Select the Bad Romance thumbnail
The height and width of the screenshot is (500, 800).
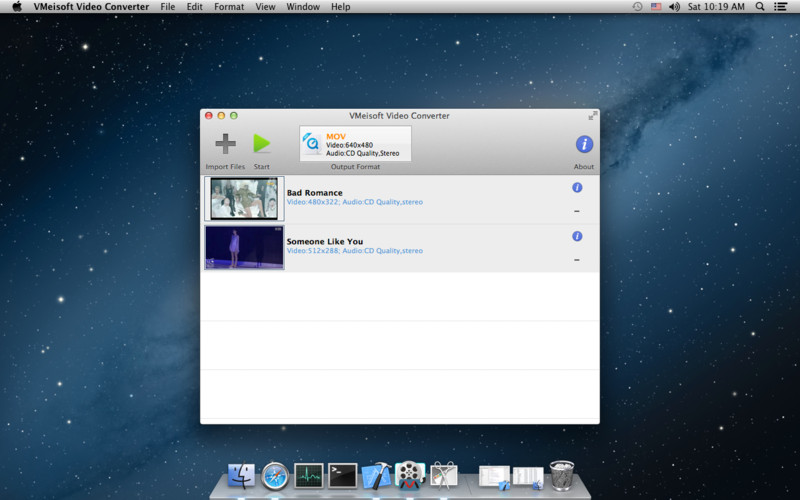tap(244, 198)
